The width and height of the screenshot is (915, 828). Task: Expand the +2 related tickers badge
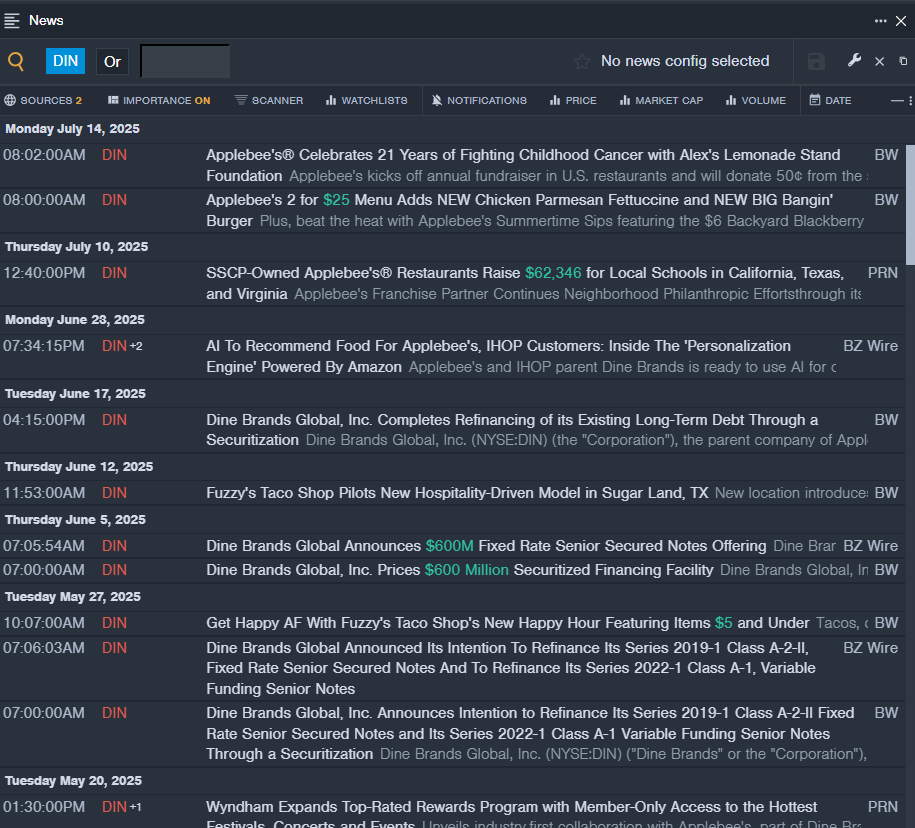(136, 346)
